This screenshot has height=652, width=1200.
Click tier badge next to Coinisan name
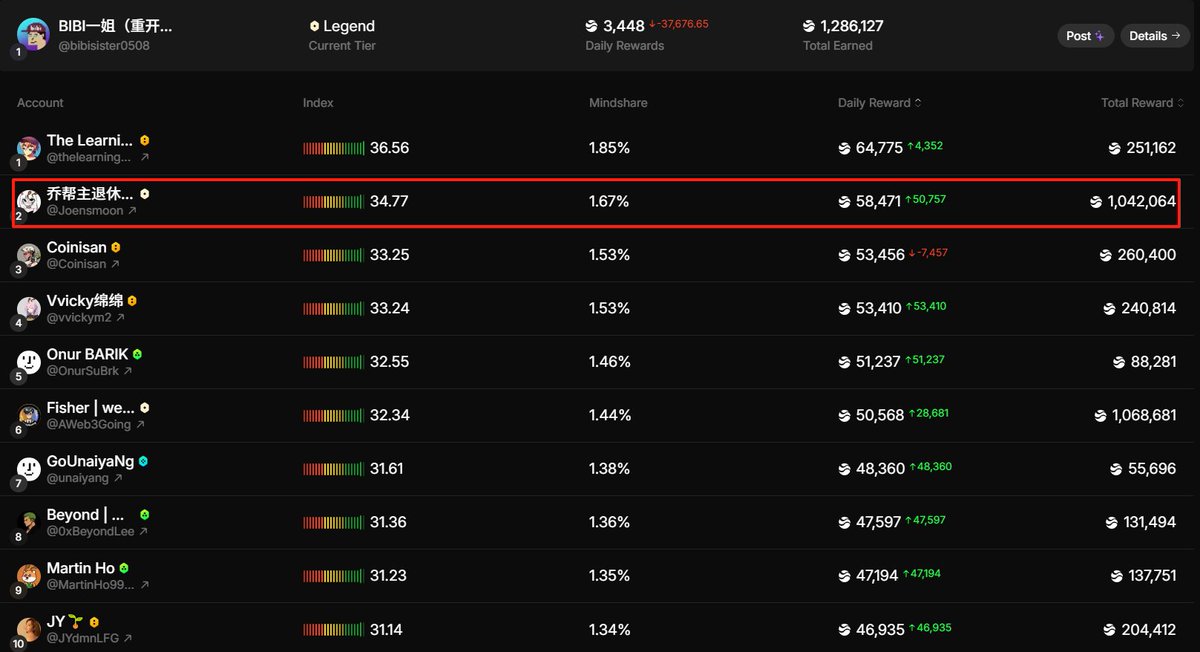(116, 247)
